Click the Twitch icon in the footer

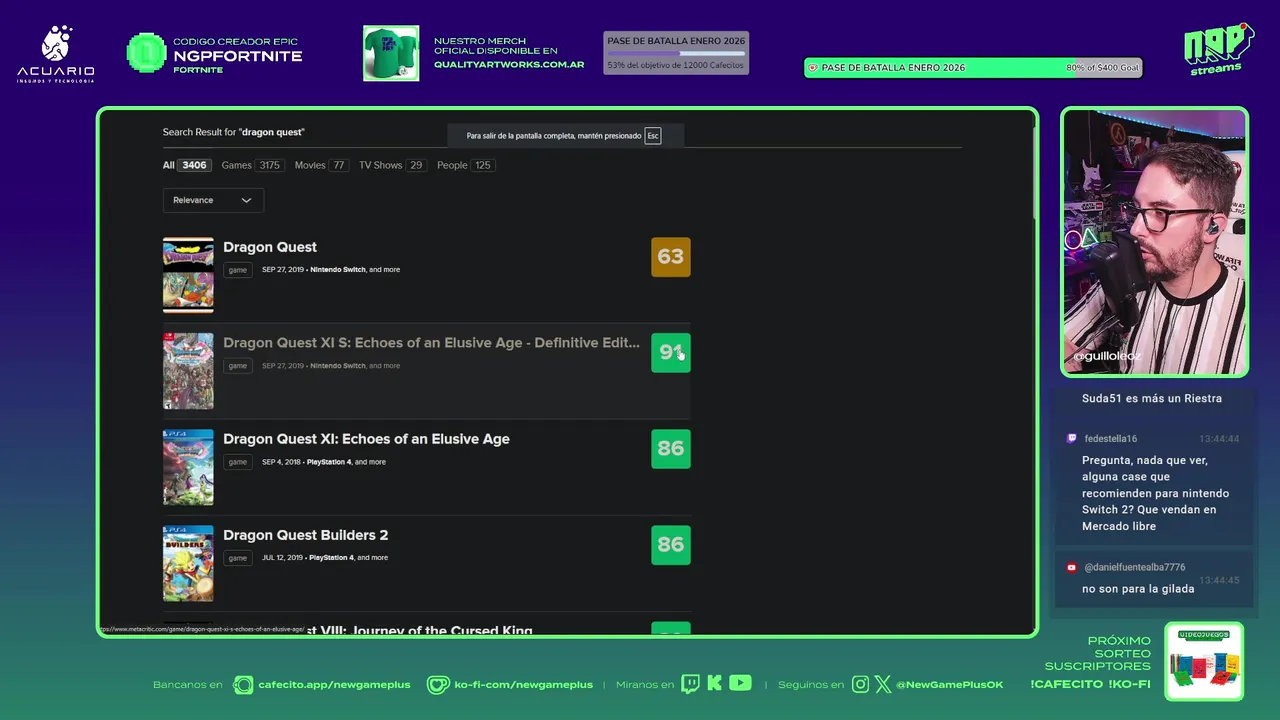[x=690, y=684]
